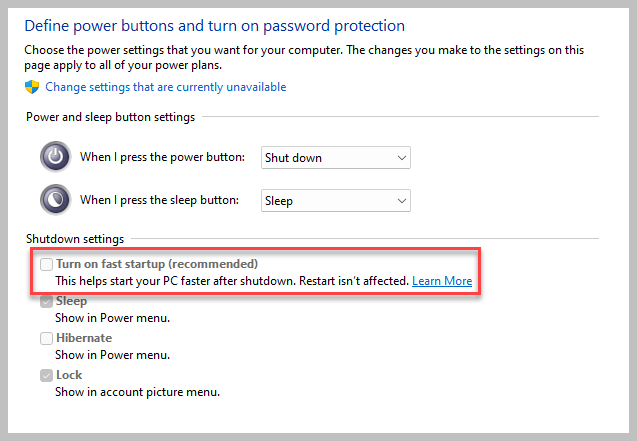Viewport: 637px width, 441px height.
Task: Click the chevron arrow on Sleep combo box
Action: click(401, 201)
